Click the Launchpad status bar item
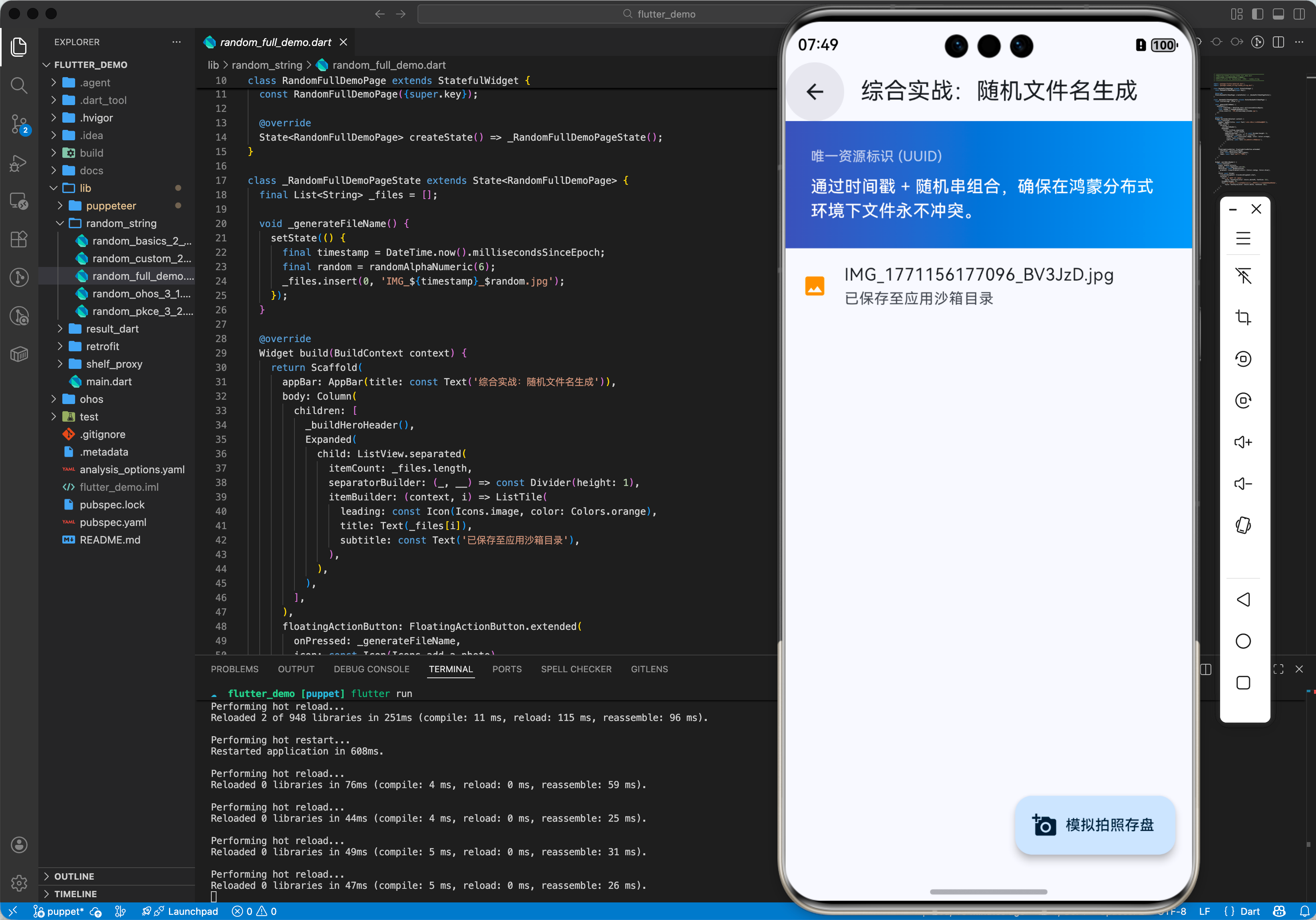1316x920 pixels. click(x=192, y=911)
